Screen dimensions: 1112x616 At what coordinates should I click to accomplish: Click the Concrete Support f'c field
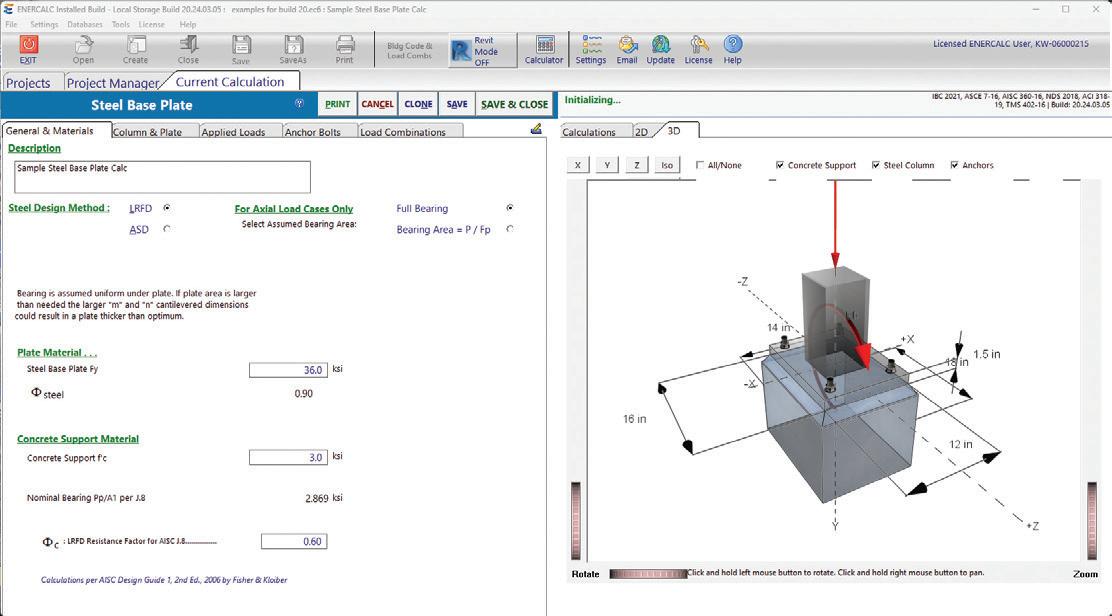tap(288, 457)
